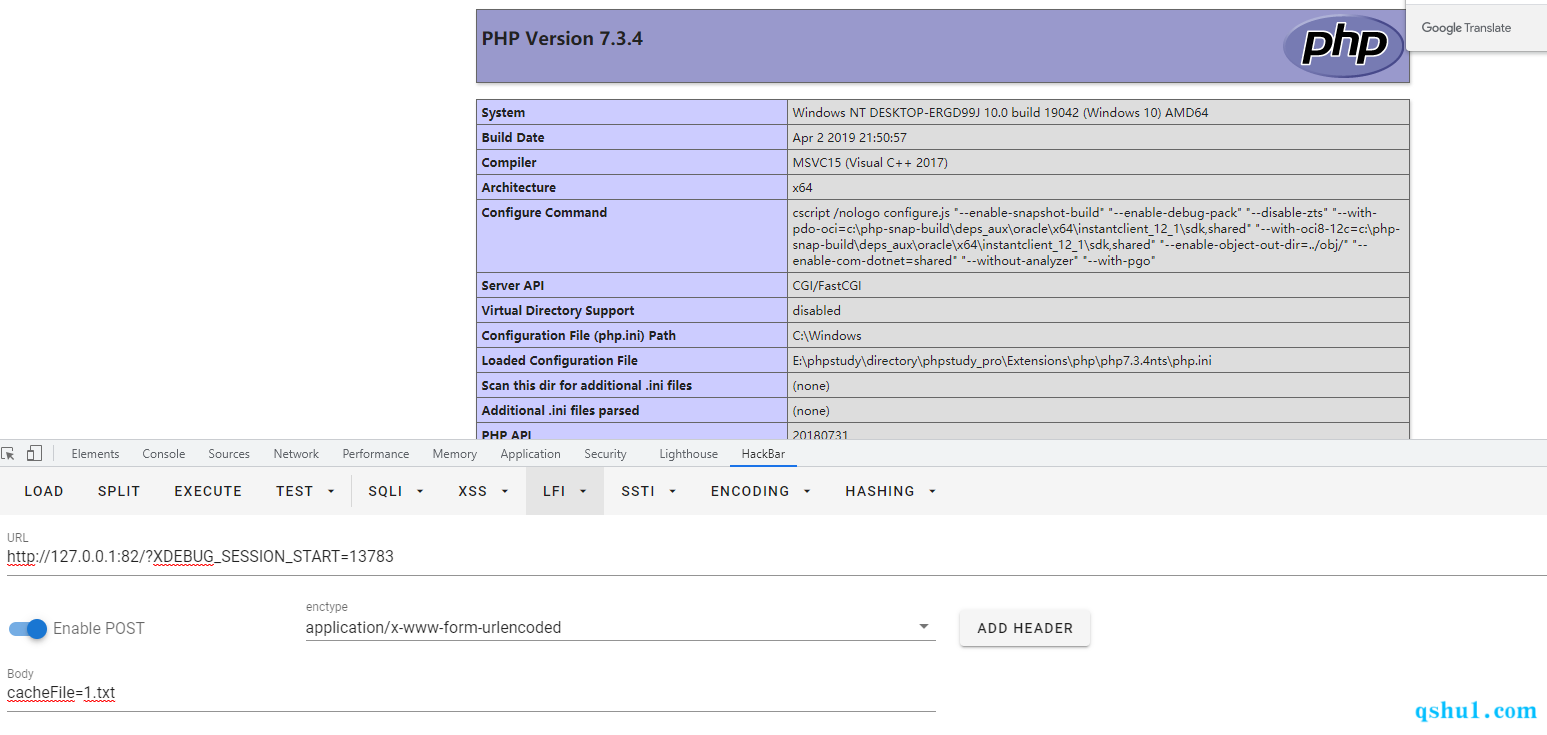The image size is (1547, 735).
Task: Click the C:\Windows php.ini path value
Action: [x=827, y=335]
